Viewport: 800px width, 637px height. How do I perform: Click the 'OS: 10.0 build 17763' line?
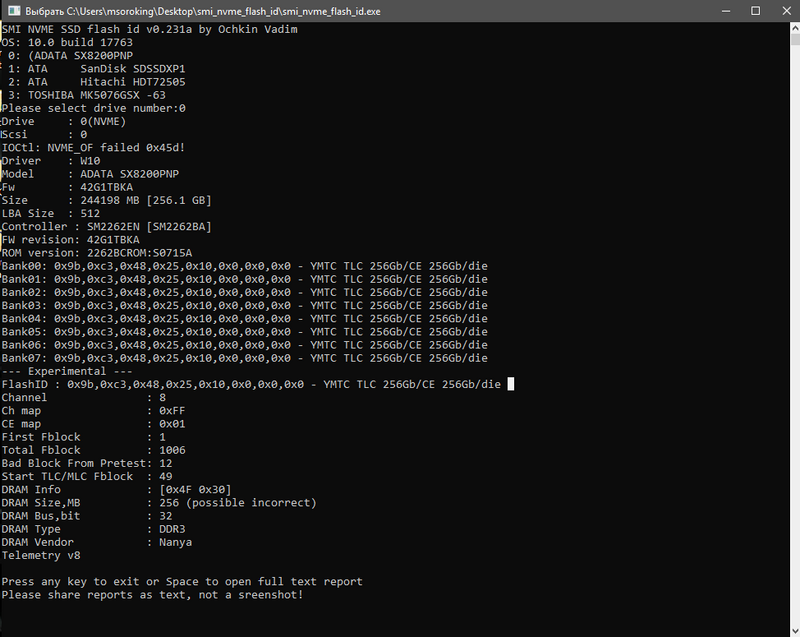click(67, 42)
